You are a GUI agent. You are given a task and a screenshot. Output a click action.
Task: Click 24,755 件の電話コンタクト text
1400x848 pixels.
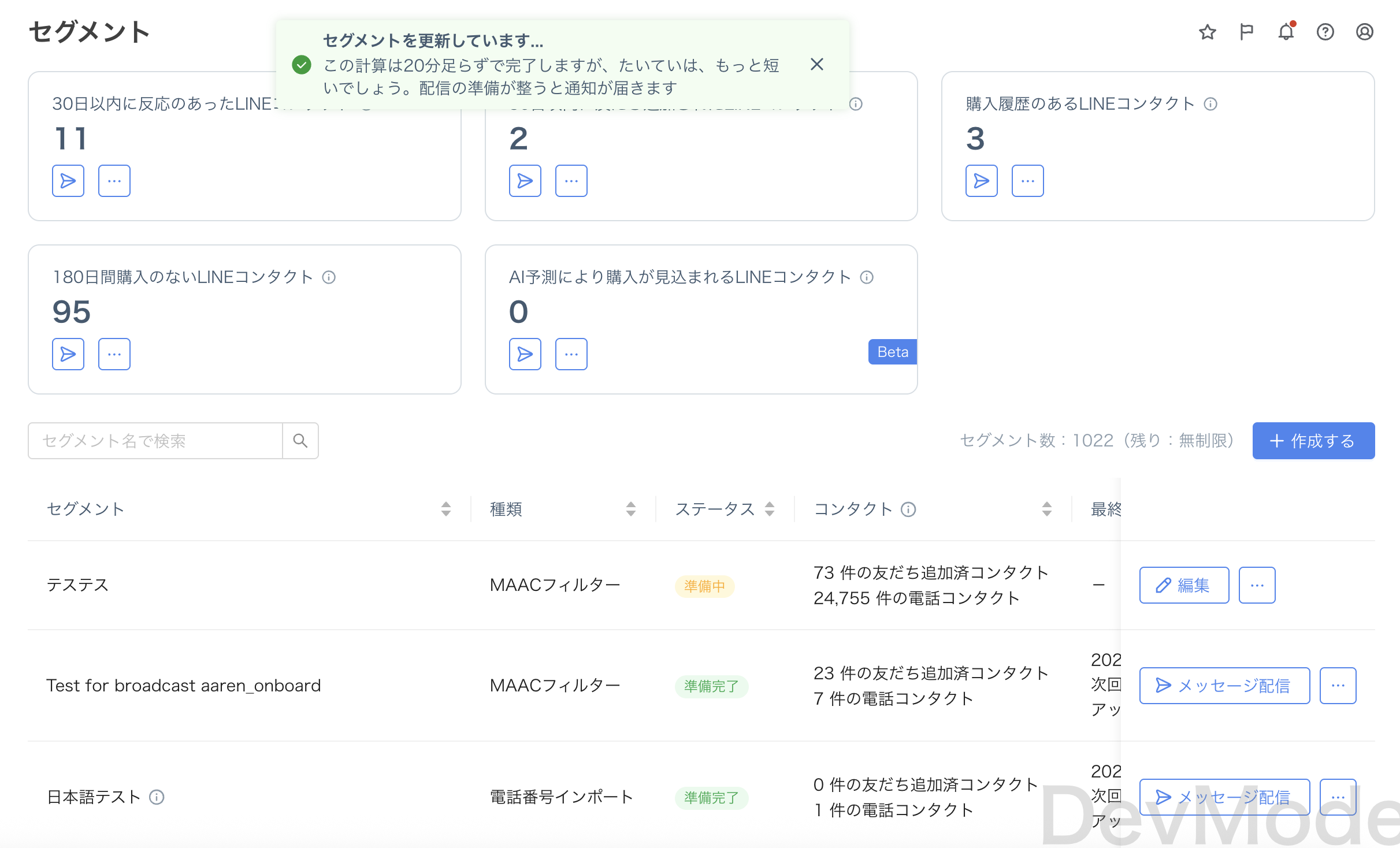pos(916,598)
